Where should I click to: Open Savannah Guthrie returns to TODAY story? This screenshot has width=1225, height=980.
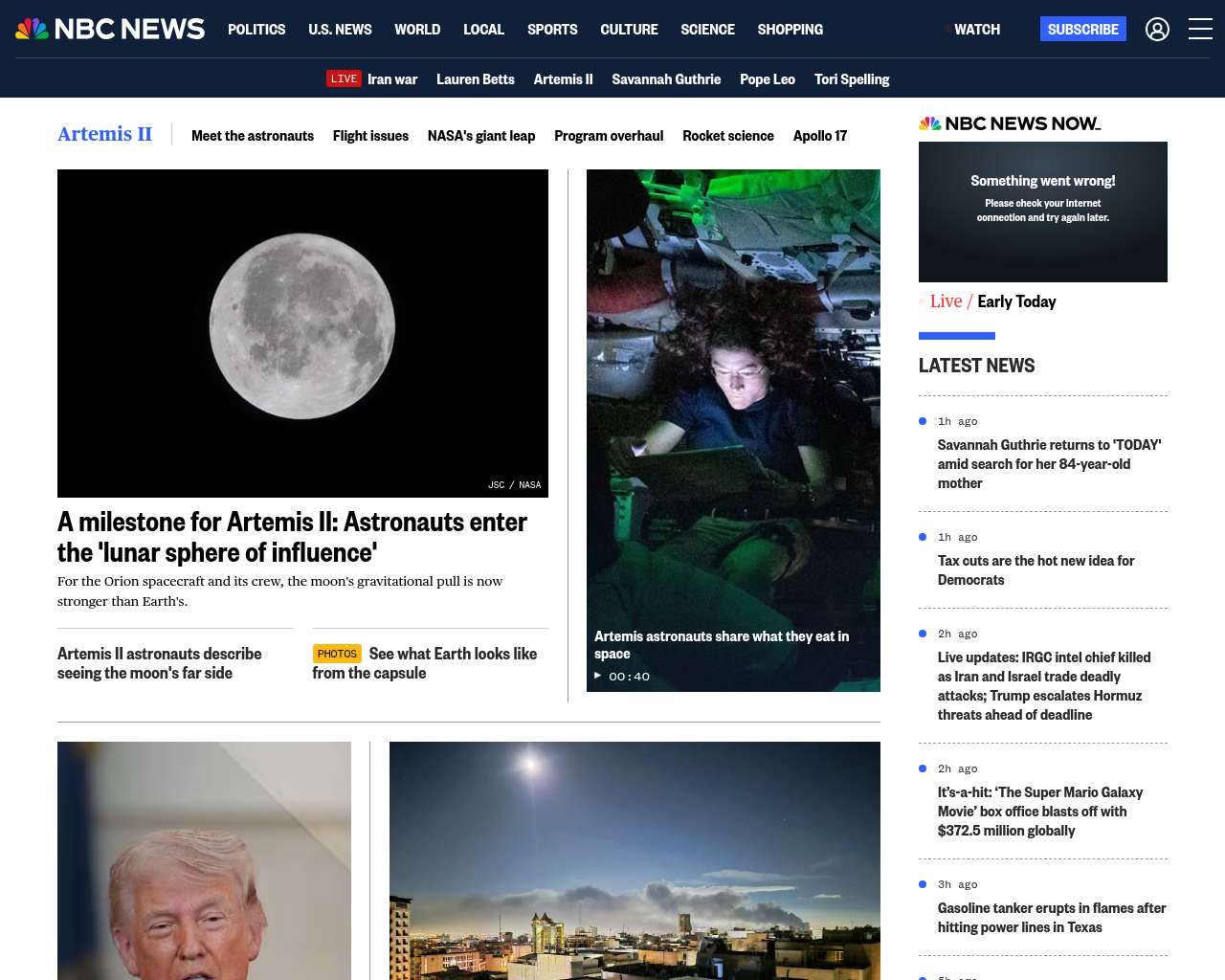(1050, 464)
